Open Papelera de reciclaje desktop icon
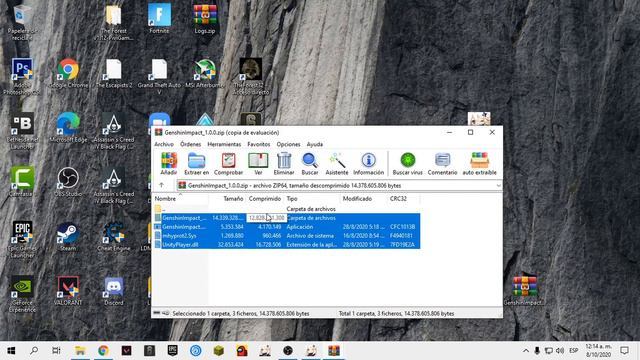This screenshot has width=640, height=360. [22, 23]
